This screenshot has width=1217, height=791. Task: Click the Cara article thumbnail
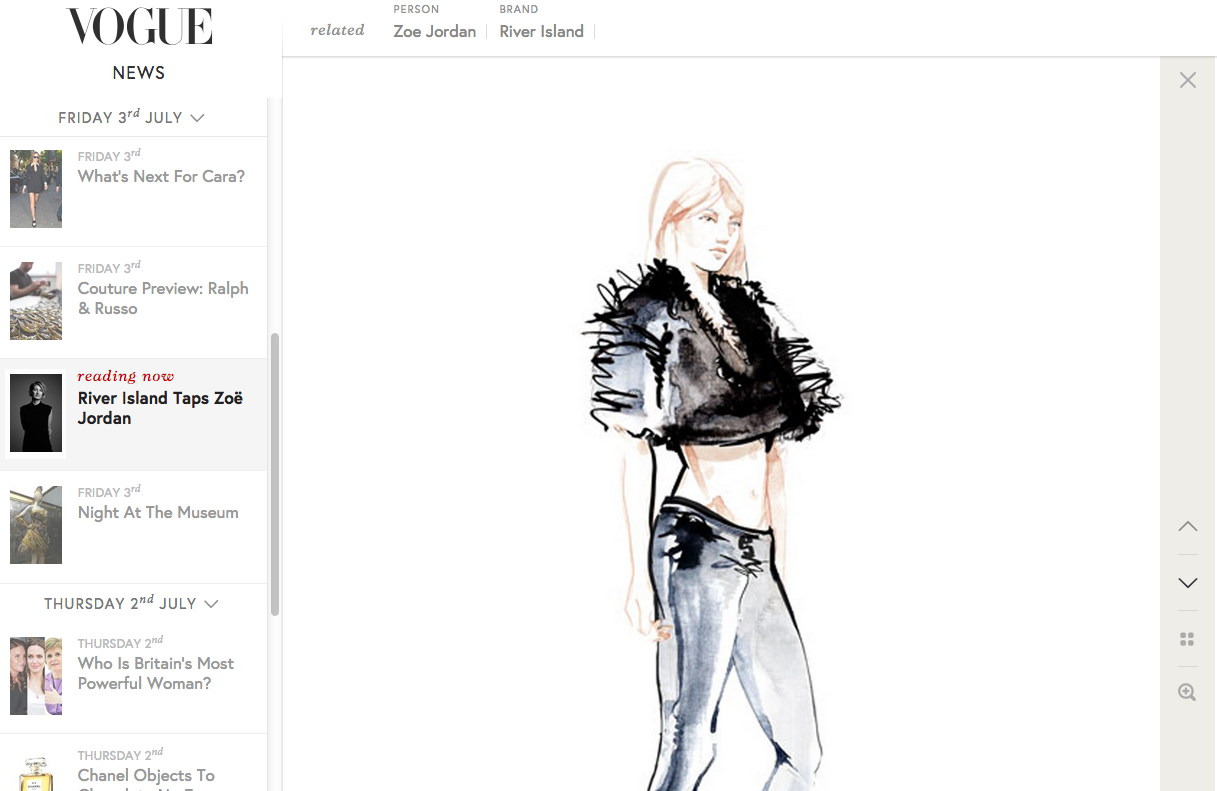click(x=36, y=189)
